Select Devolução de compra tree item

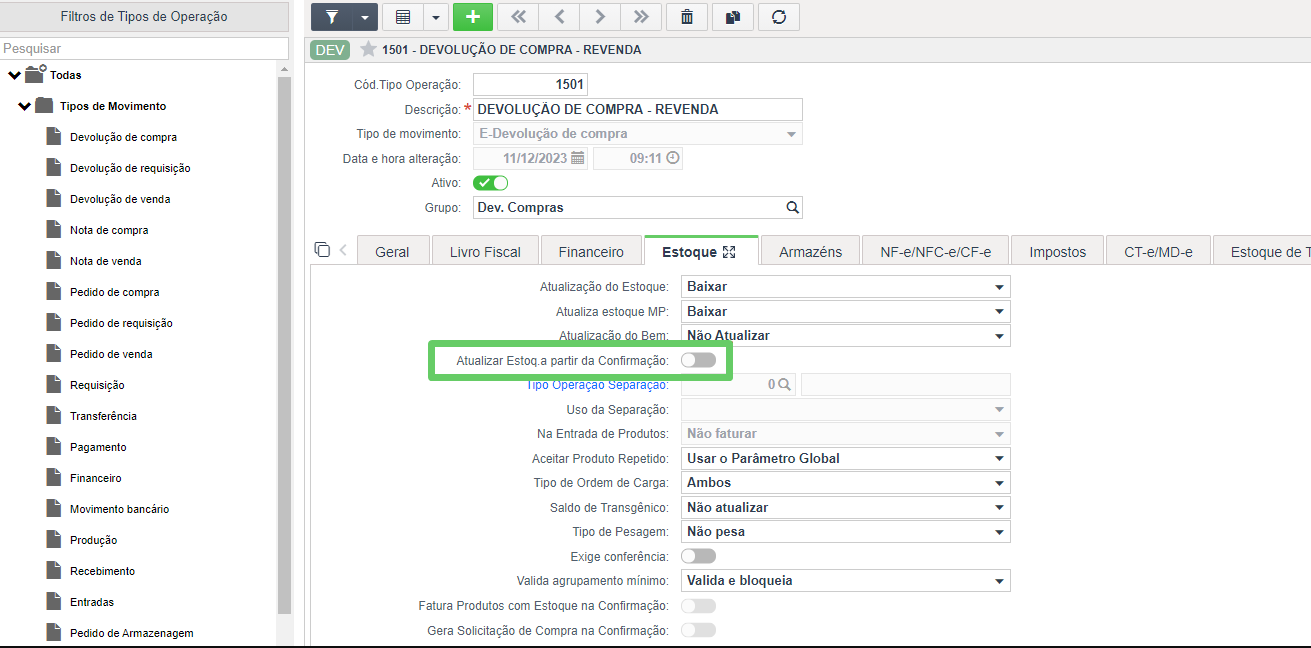[x=123, y=137]
